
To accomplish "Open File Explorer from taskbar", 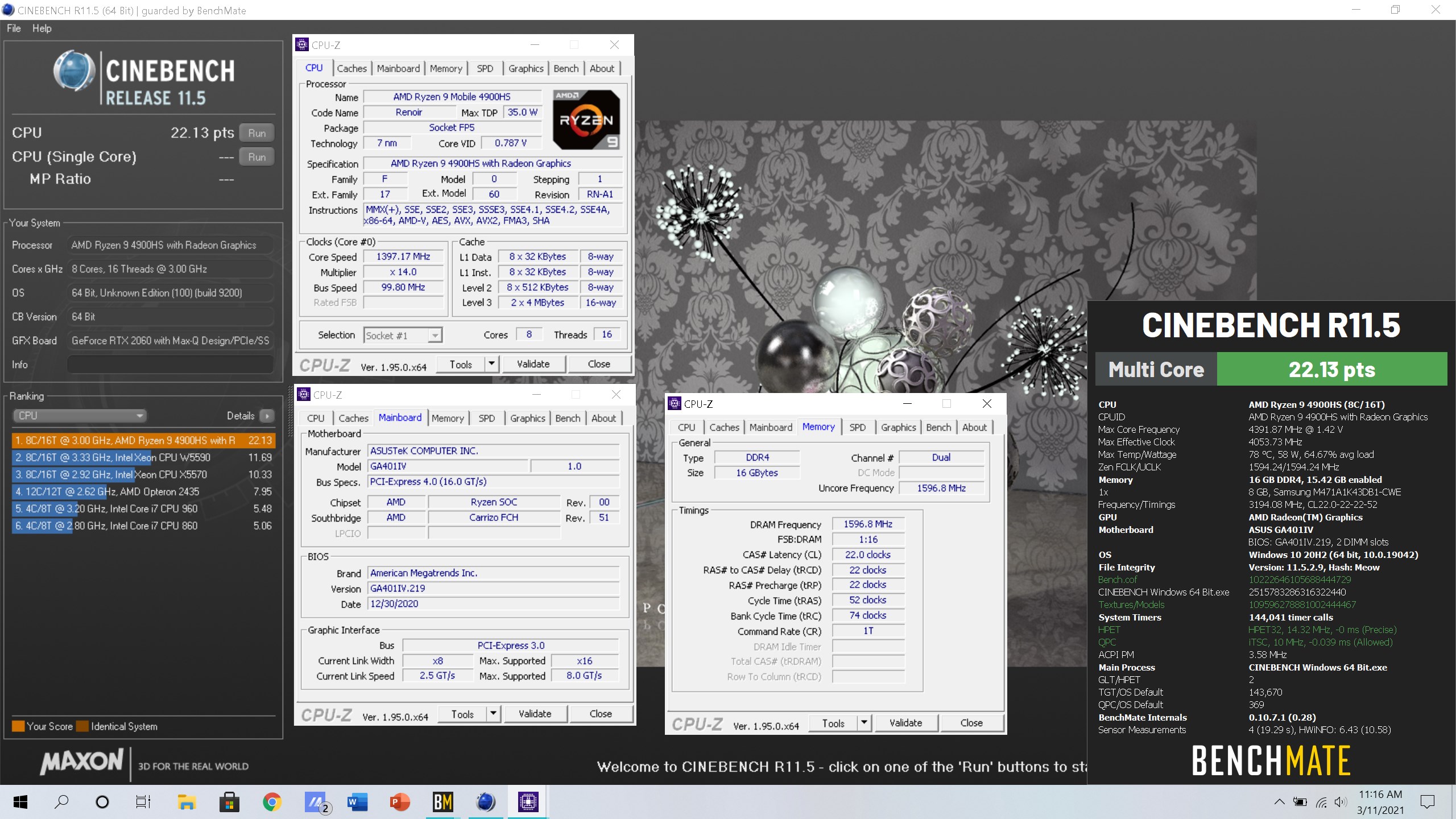I will (186, 802).
